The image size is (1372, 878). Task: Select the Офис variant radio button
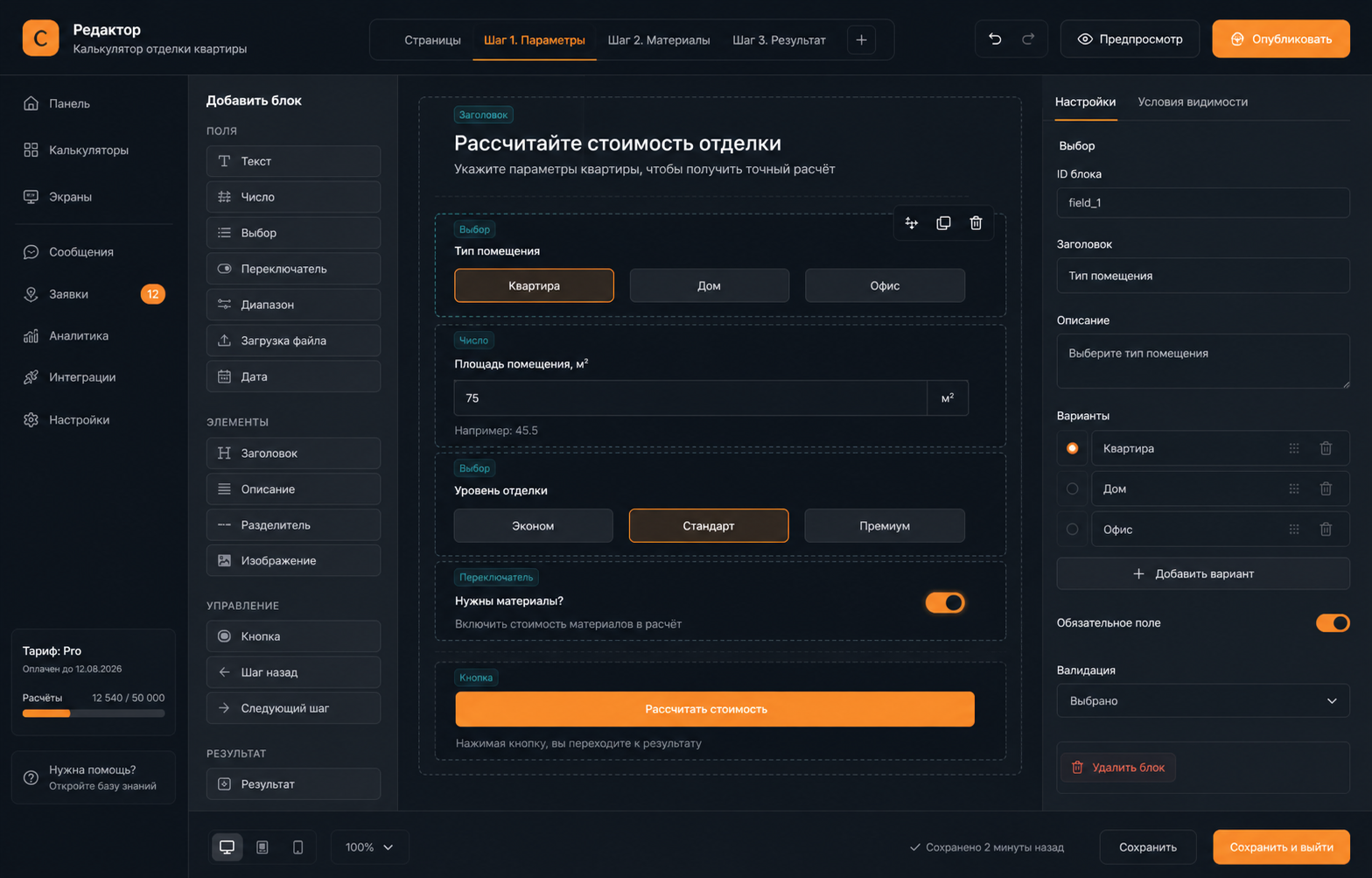pyautogui.click(x=1072, y=529)
